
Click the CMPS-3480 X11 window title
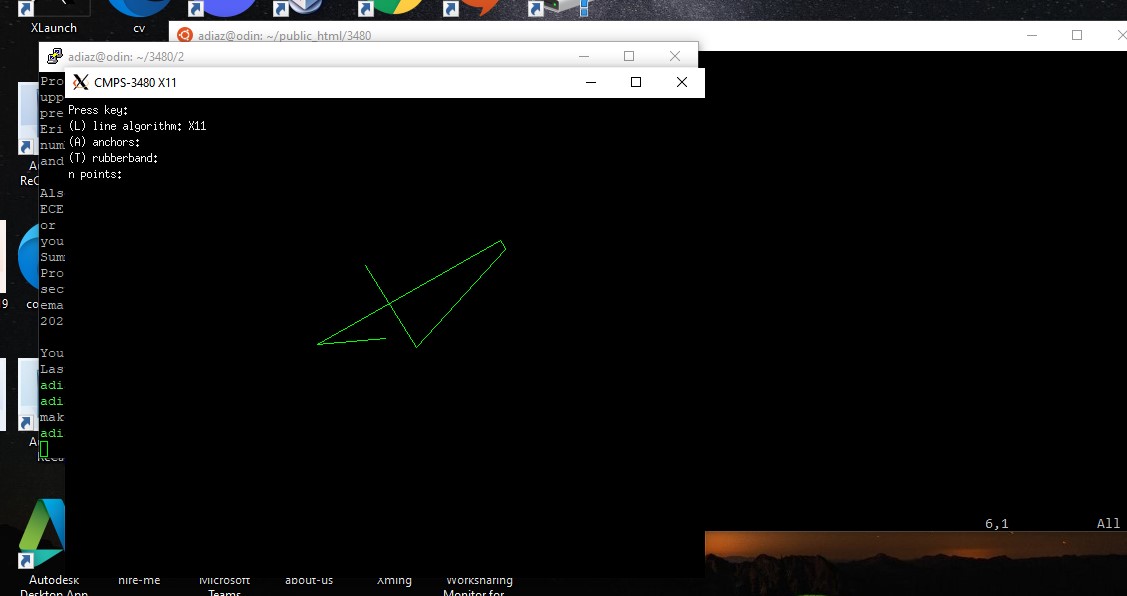click(x=135, y=83)
